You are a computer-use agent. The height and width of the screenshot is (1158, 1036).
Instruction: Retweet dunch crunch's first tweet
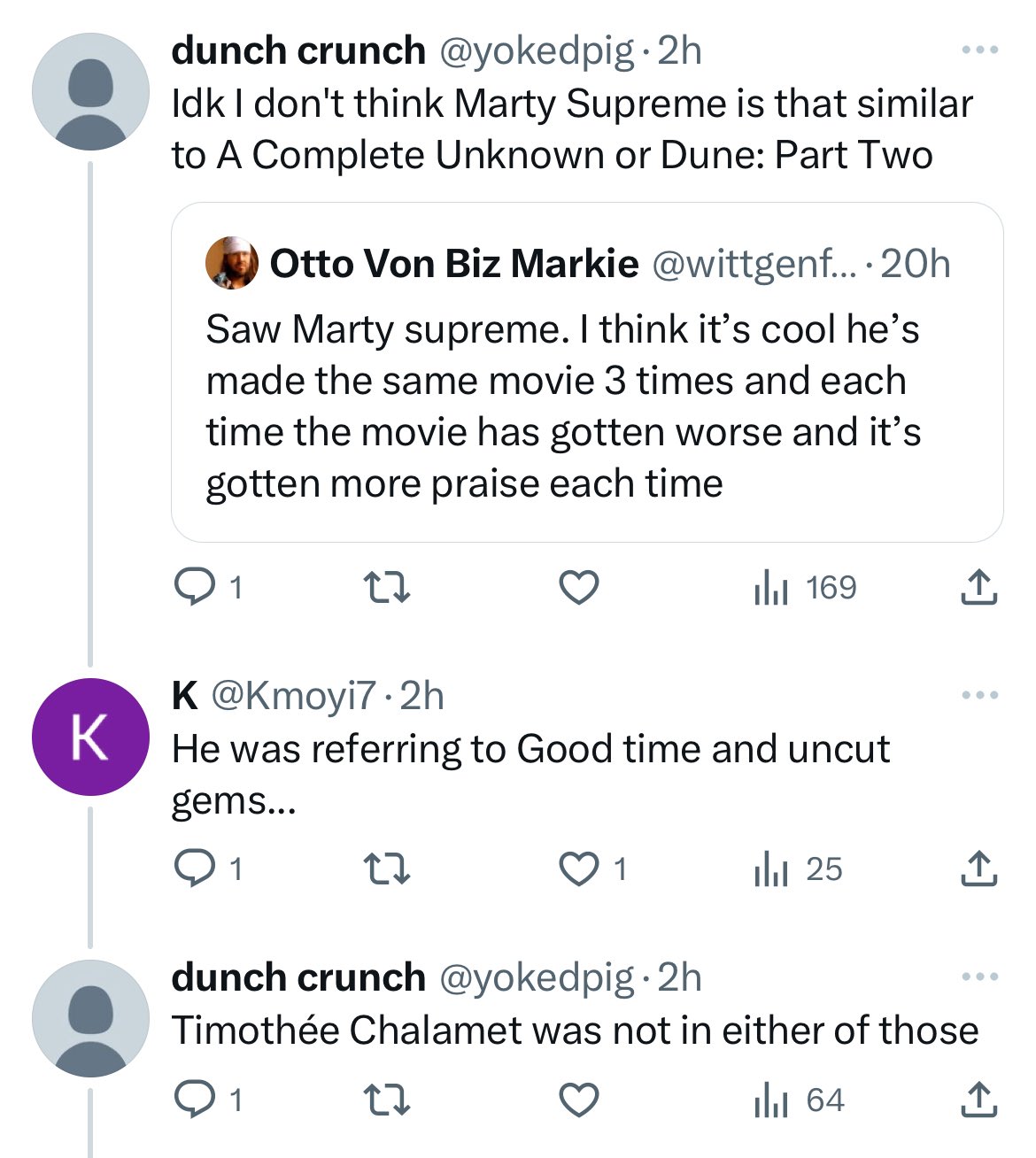click(x=387, y=586)
